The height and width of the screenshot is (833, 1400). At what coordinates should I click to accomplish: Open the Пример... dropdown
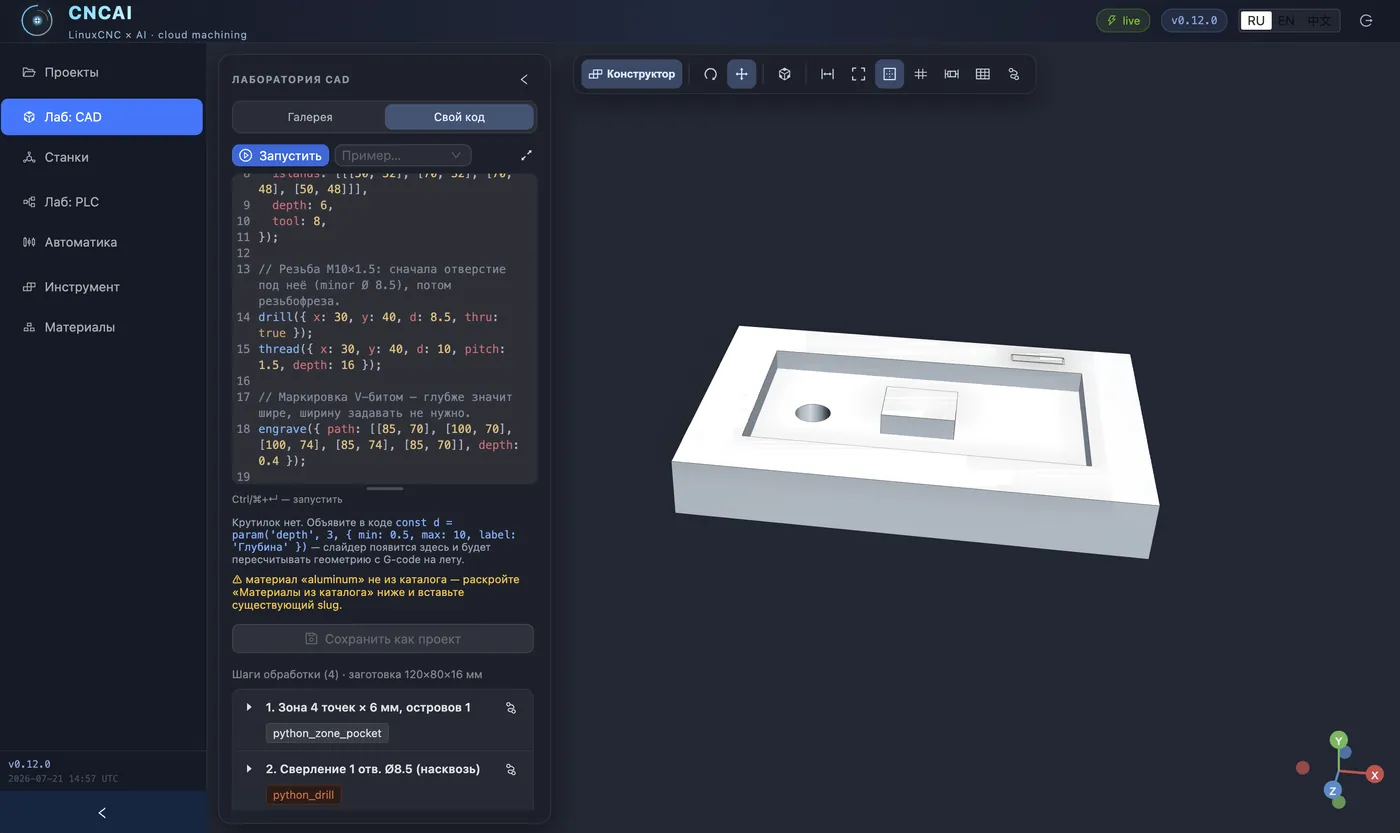[403, 155]
